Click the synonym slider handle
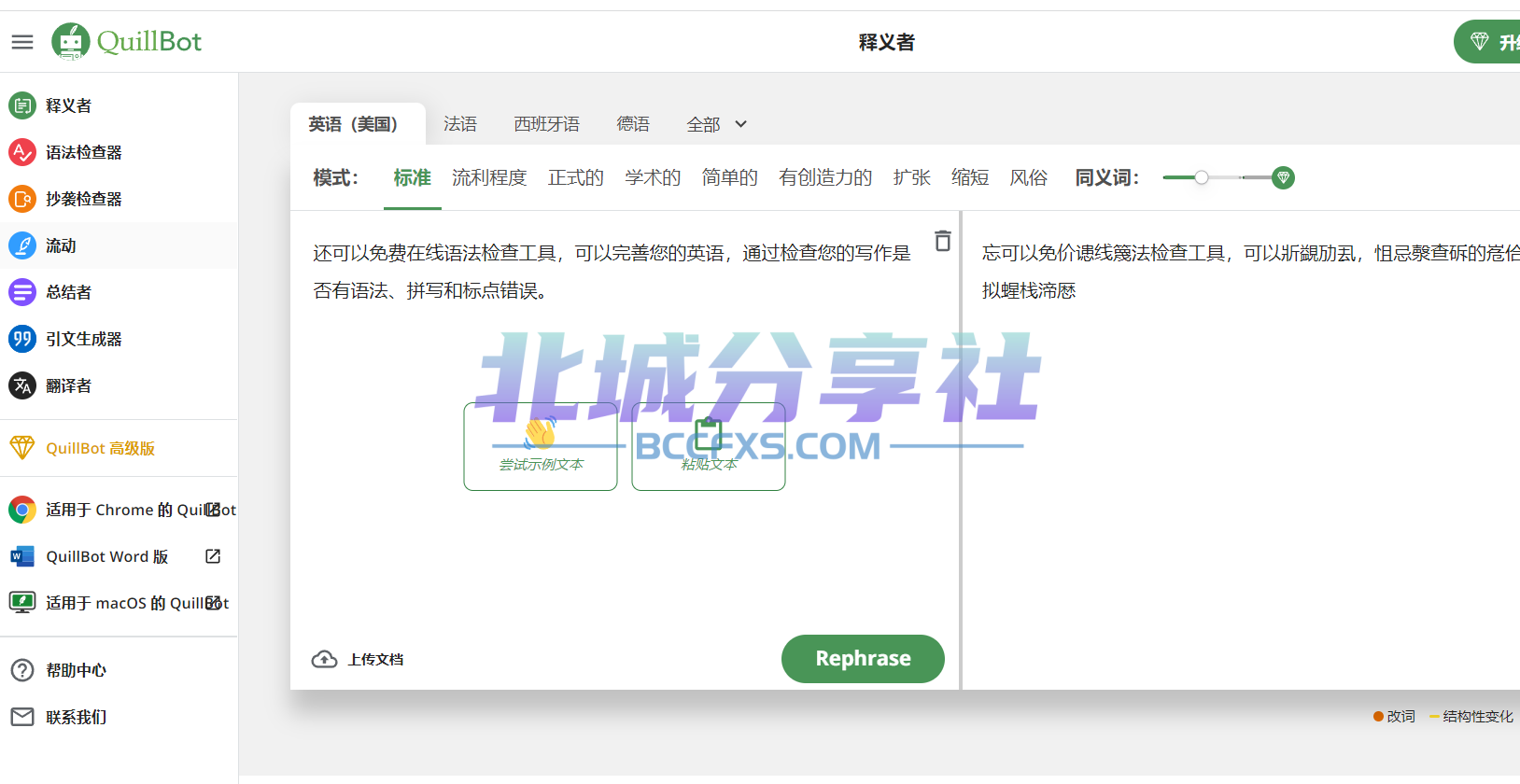Image resolution: width=1520 pixels, height=784 pixels. click(1202, 177)
